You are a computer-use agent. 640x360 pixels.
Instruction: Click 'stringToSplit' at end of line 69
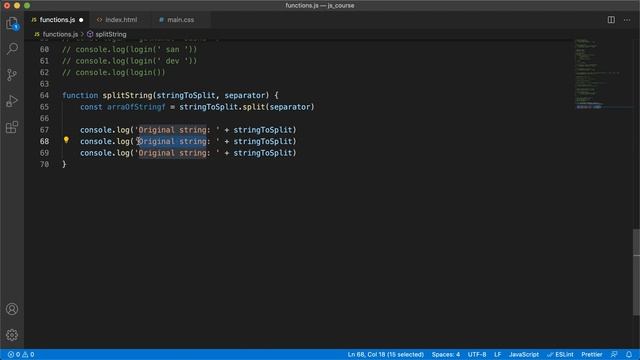tap(263, 153)
